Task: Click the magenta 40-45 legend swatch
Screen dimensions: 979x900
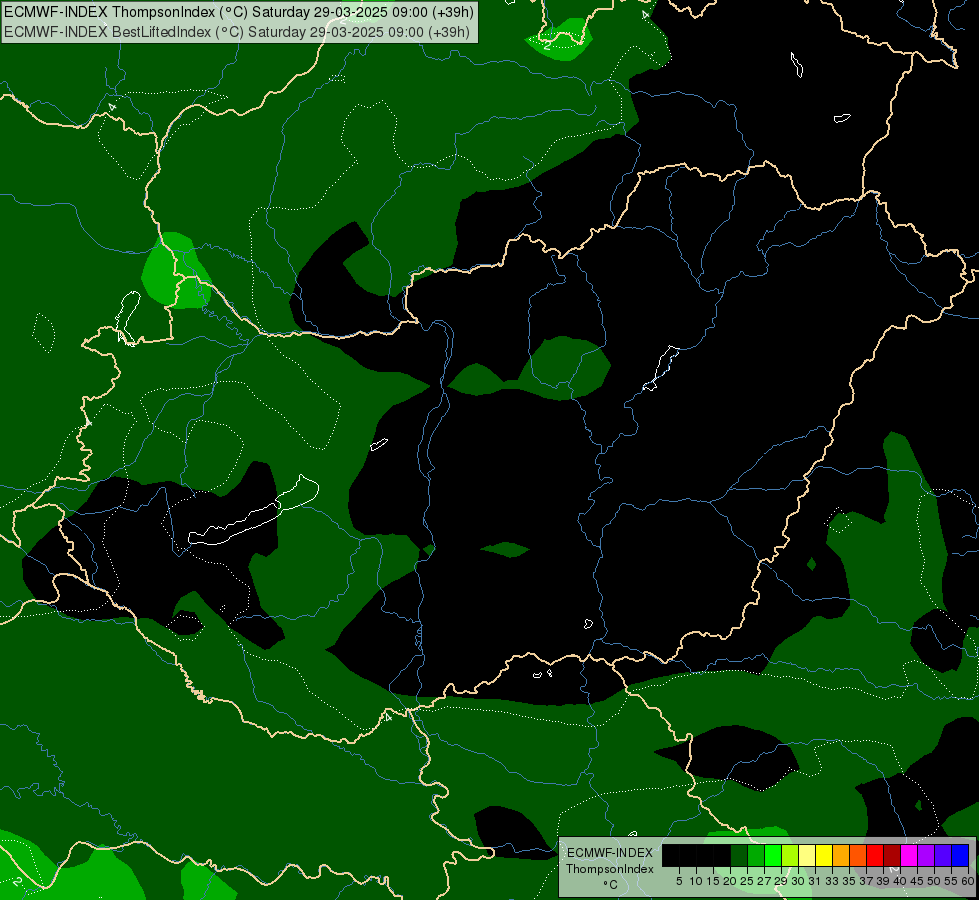Action: 909,855
